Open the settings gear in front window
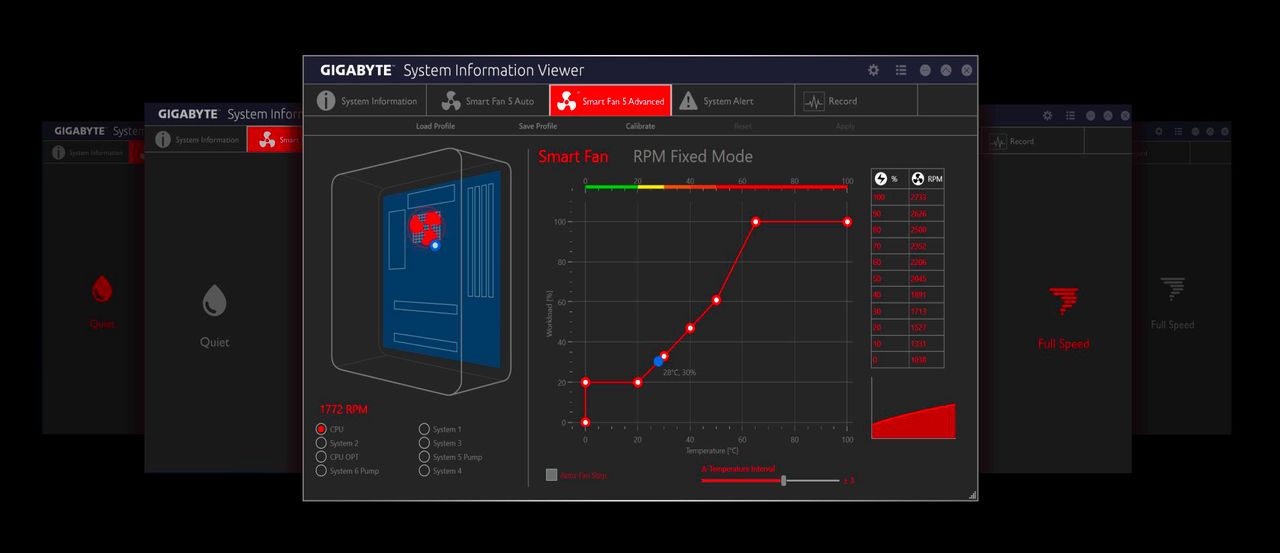Image resolution: width=1280 pixels, height=553 pixels. pyautogui.click(x=873, y=70)
